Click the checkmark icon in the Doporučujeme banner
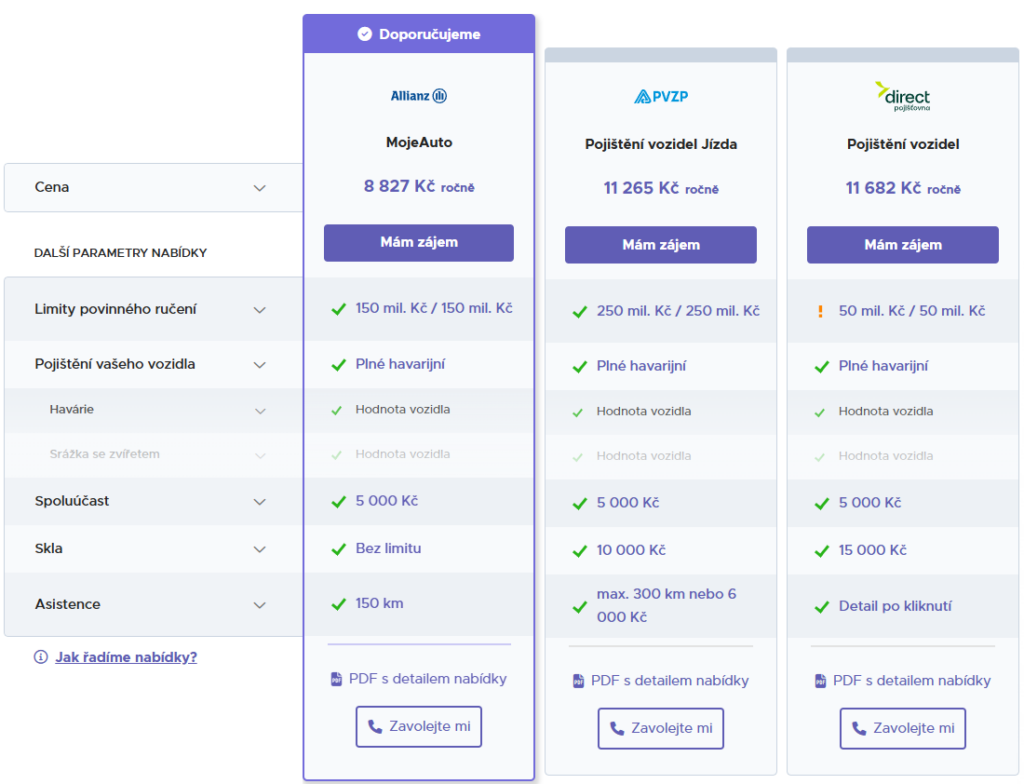Viewport: 1024px width, 784px height. pyautogui.click(x=365, y=34)
